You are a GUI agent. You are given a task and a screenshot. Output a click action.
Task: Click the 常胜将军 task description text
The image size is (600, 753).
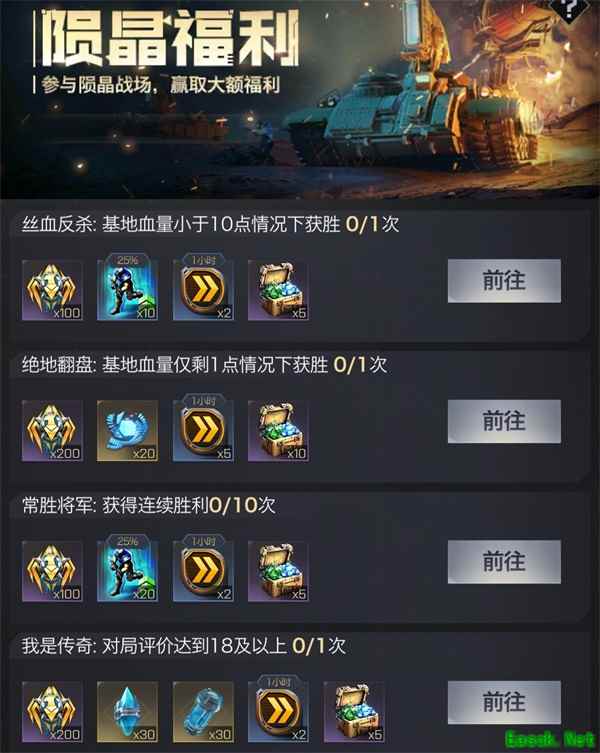(x=148, y=505)
